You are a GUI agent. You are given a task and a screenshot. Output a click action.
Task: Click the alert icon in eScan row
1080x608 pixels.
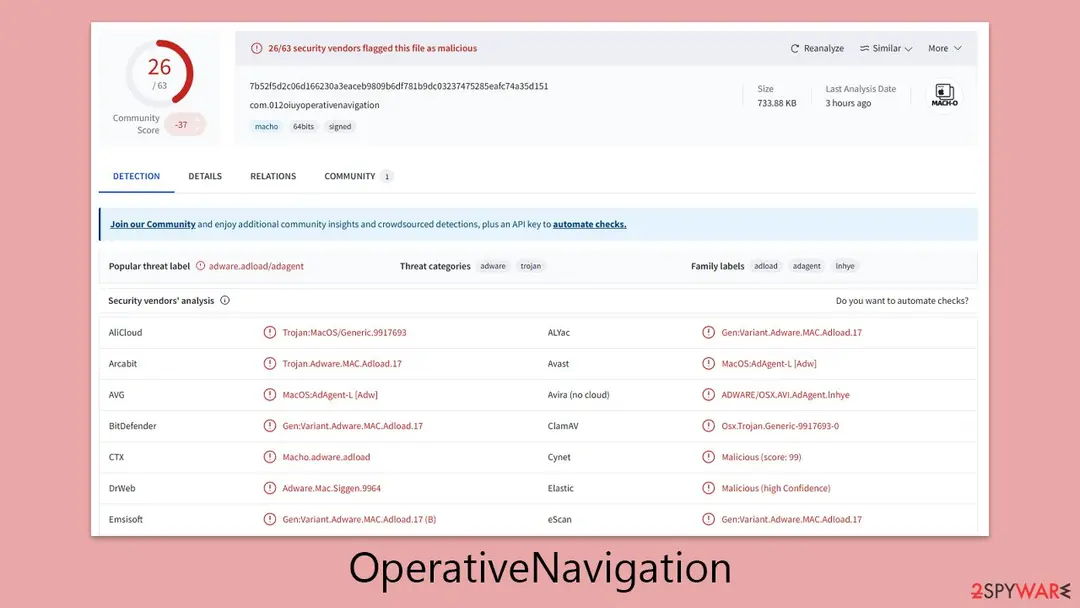pos(708,519)
